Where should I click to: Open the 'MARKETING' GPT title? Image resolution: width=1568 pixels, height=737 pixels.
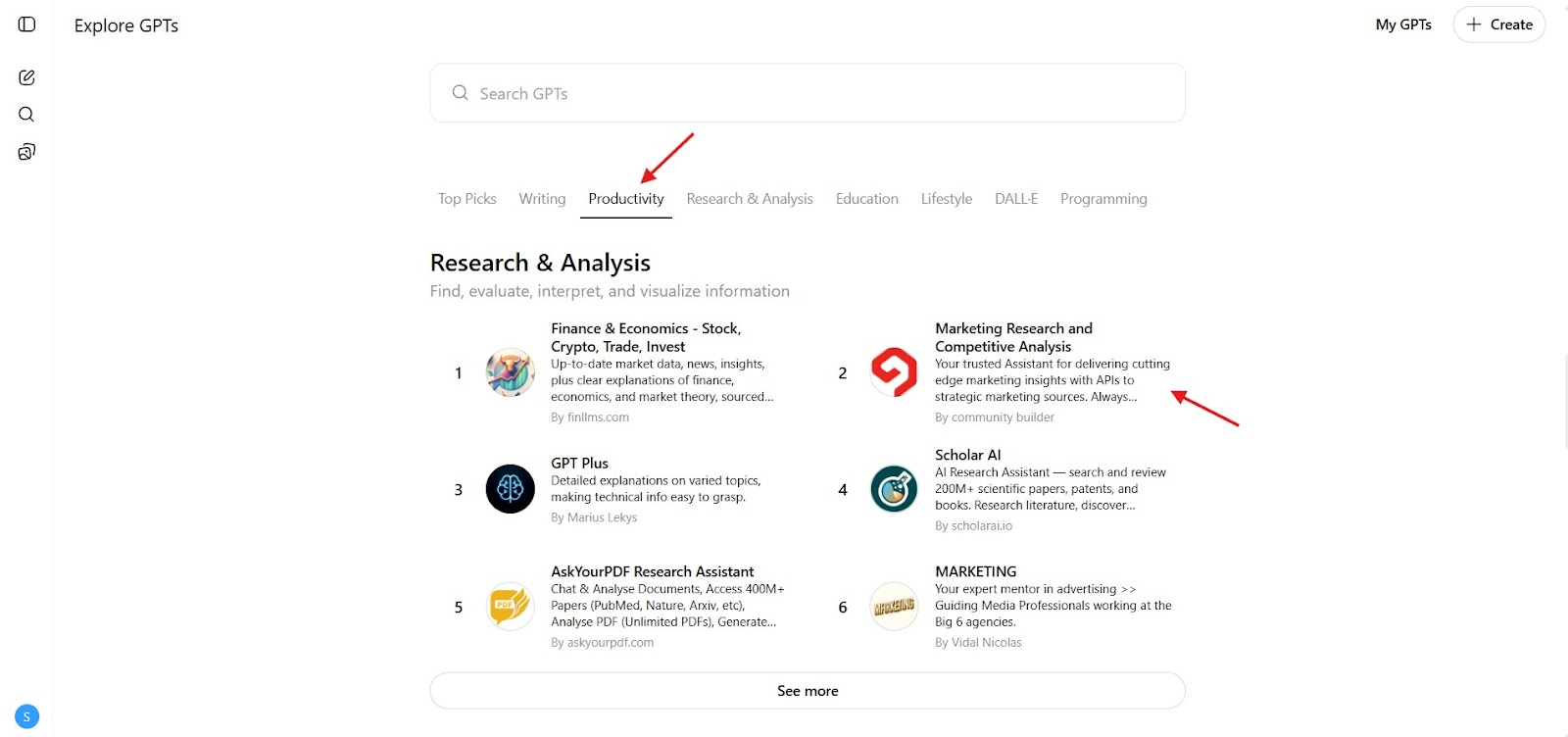976,571
